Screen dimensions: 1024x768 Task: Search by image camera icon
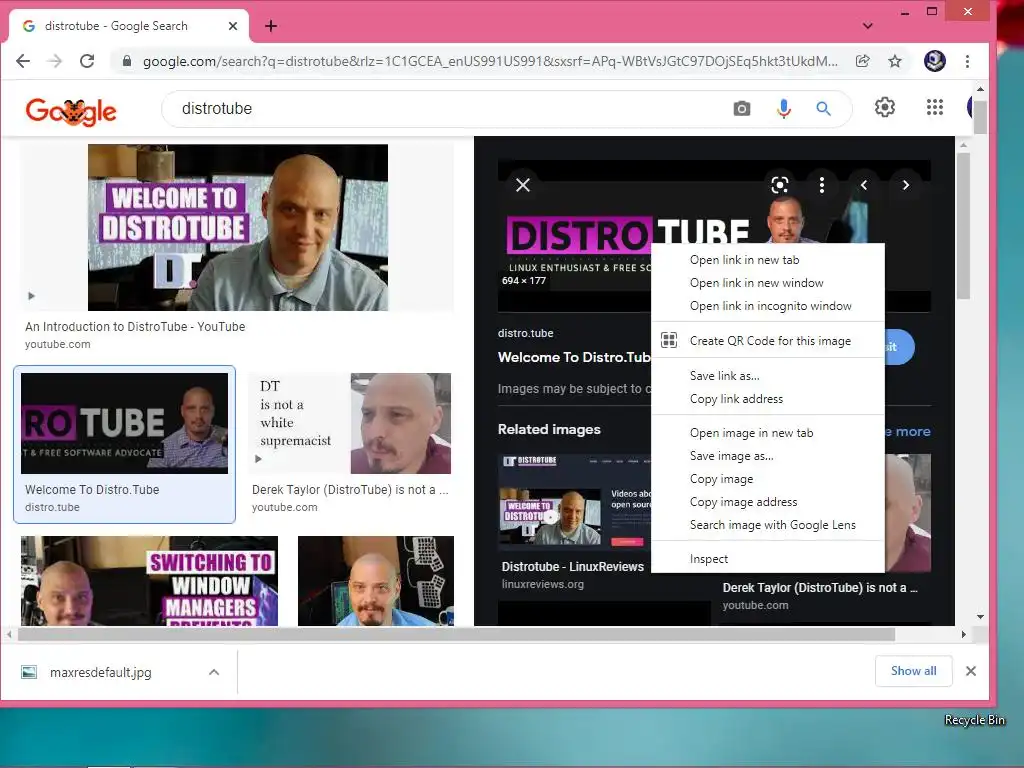pyautogui.click(x=741, y=108)
